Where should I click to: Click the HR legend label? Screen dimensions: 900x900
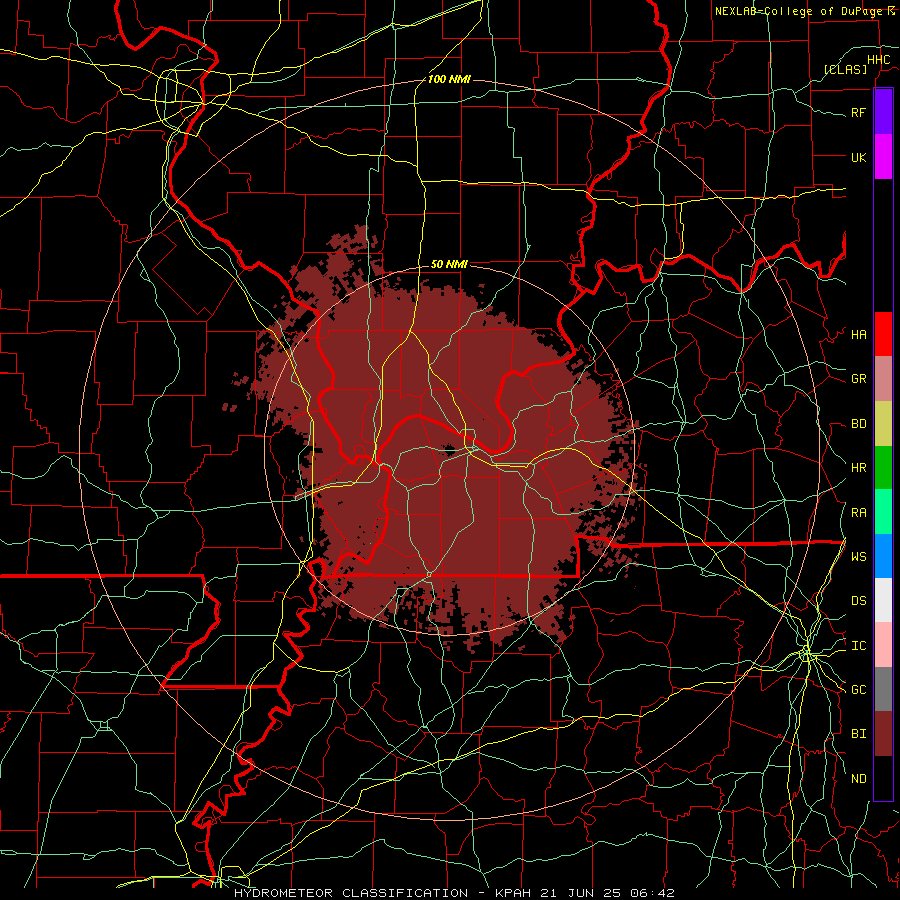(x=859, y=468)
